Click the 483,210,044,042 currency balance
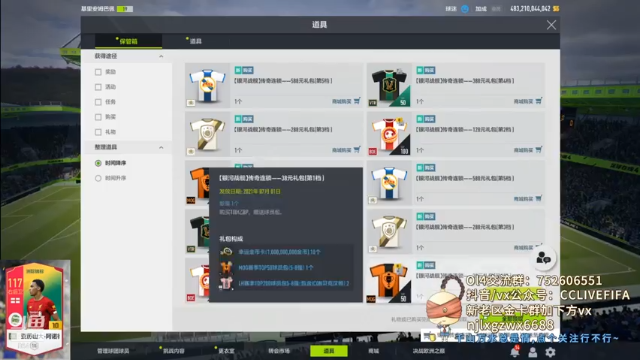640x360 pixels. click(530, 9)
